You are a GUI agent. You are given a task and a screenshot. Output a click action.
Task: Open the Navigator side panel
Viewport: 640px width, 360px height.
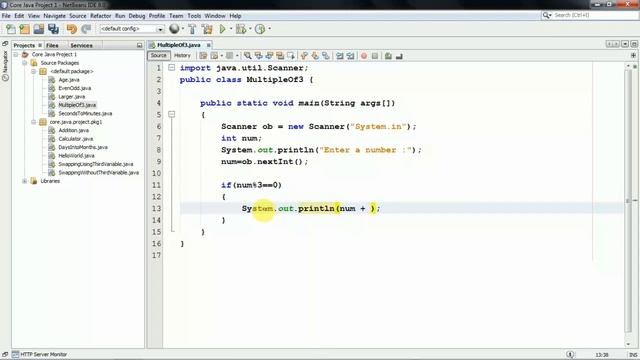pyautogui.click(x=5, y=65)
